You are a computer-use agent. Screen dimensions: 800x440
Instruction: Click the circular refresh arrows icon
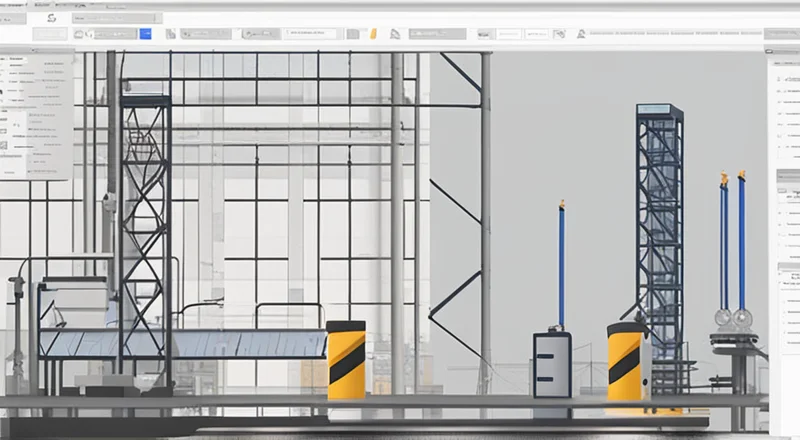tap(52, 18)
